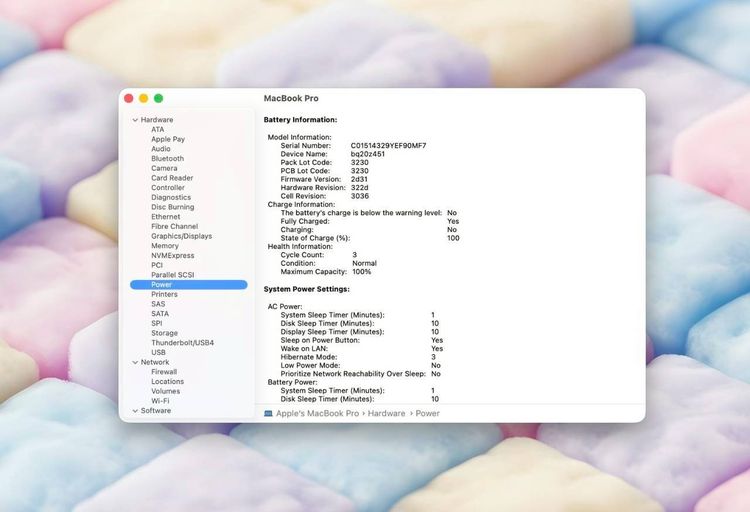Click Hardware in the path bar

click(386, 413)
